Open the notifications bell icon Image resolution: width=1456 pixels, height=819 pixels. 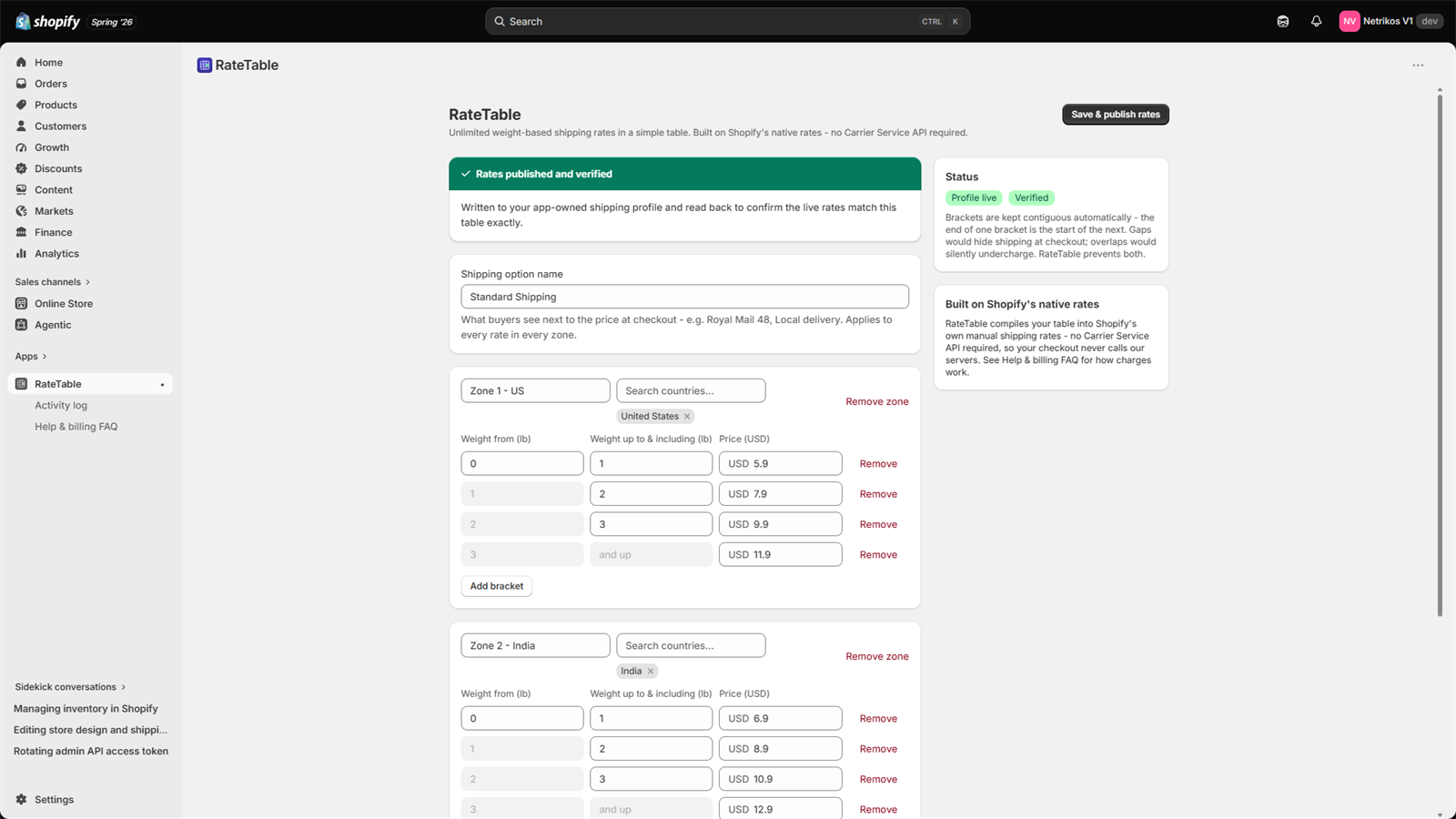coord(1316,21)
